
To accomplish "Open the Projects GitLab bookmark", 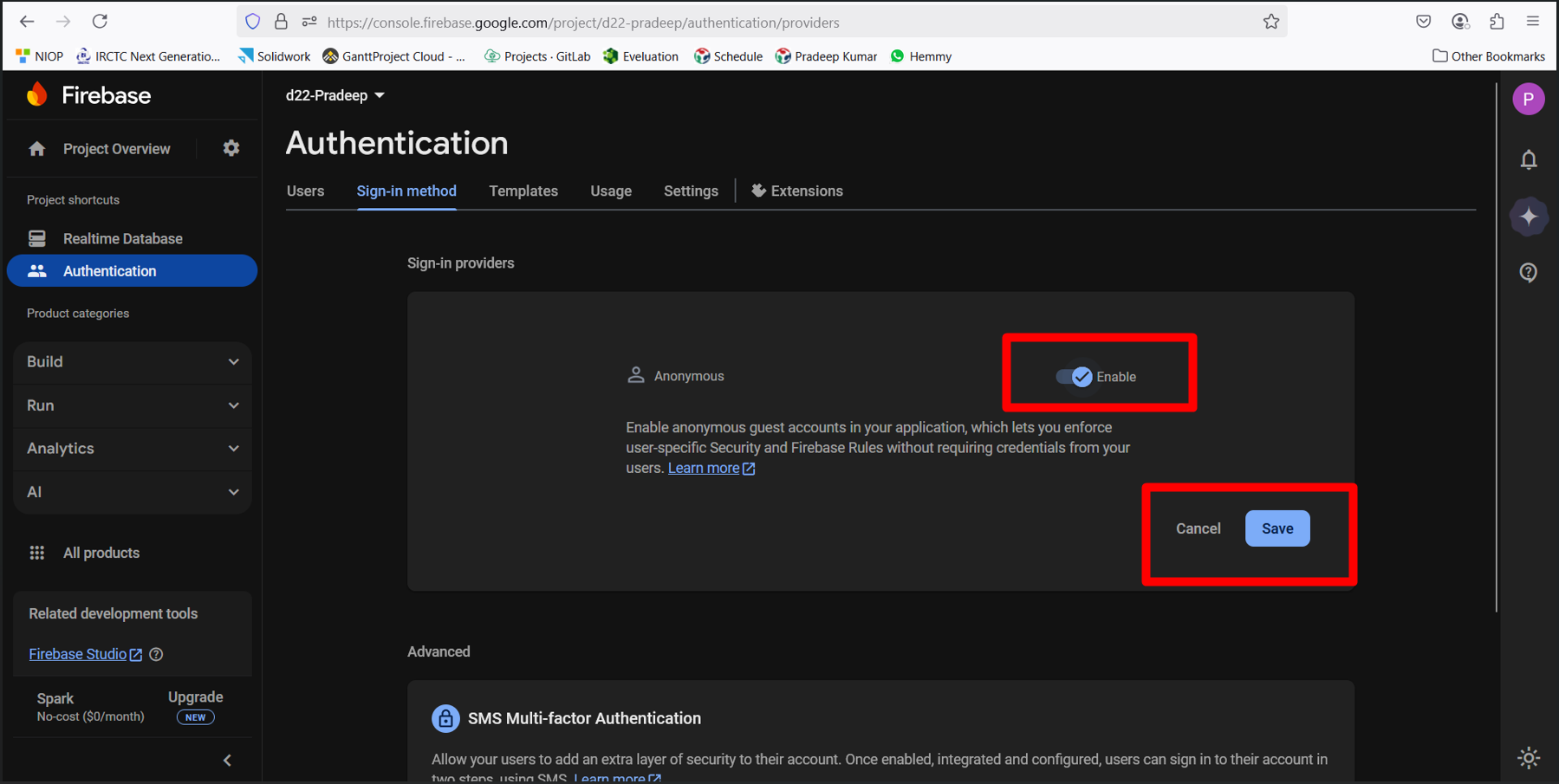I will 537,56.
